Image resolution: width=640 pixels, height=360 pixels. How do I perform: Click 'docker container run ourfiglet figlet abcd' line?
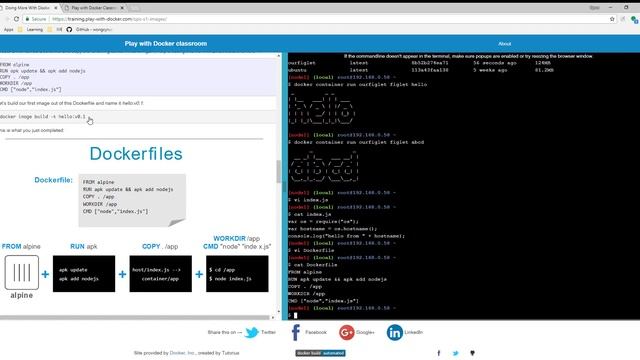pyautogui.click(x=356, y=142)
